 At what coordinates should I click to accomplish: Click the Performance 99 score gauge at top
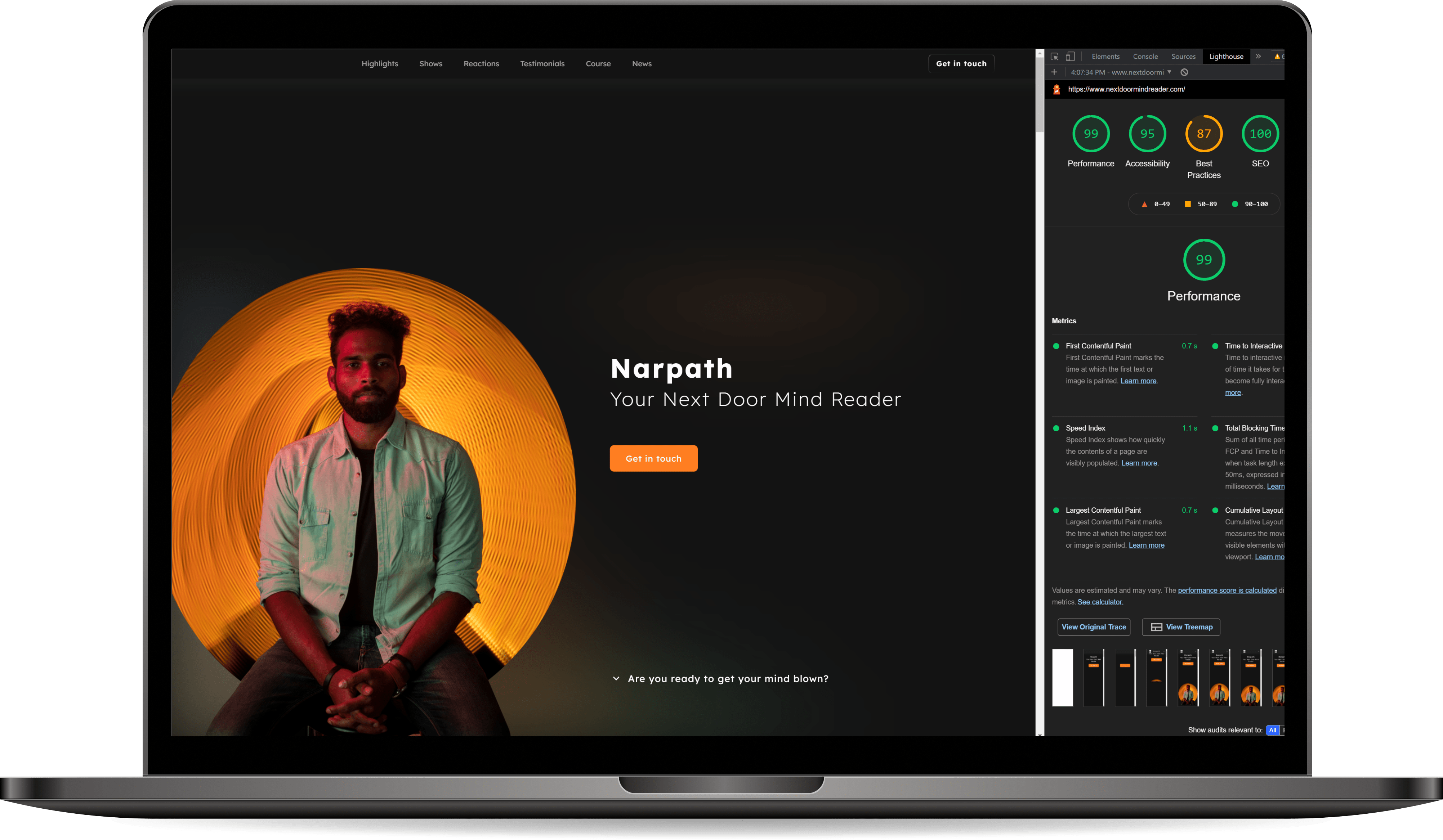coord(1091,134)
